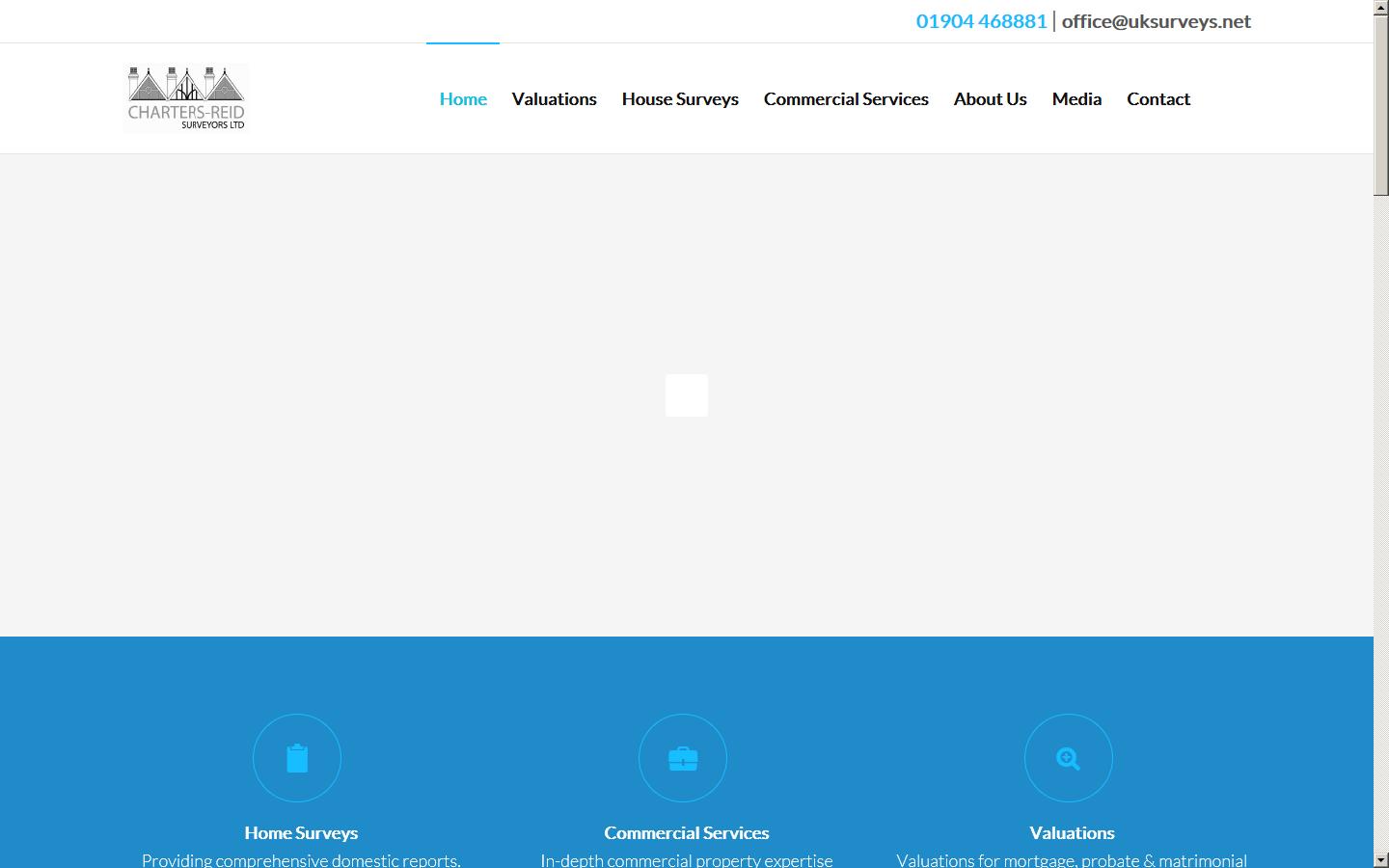Screen dimensions: 1389x868
Task: Click the Commercial Services briefcase icon
Action: pyautogui.click(x=682, y=758)
